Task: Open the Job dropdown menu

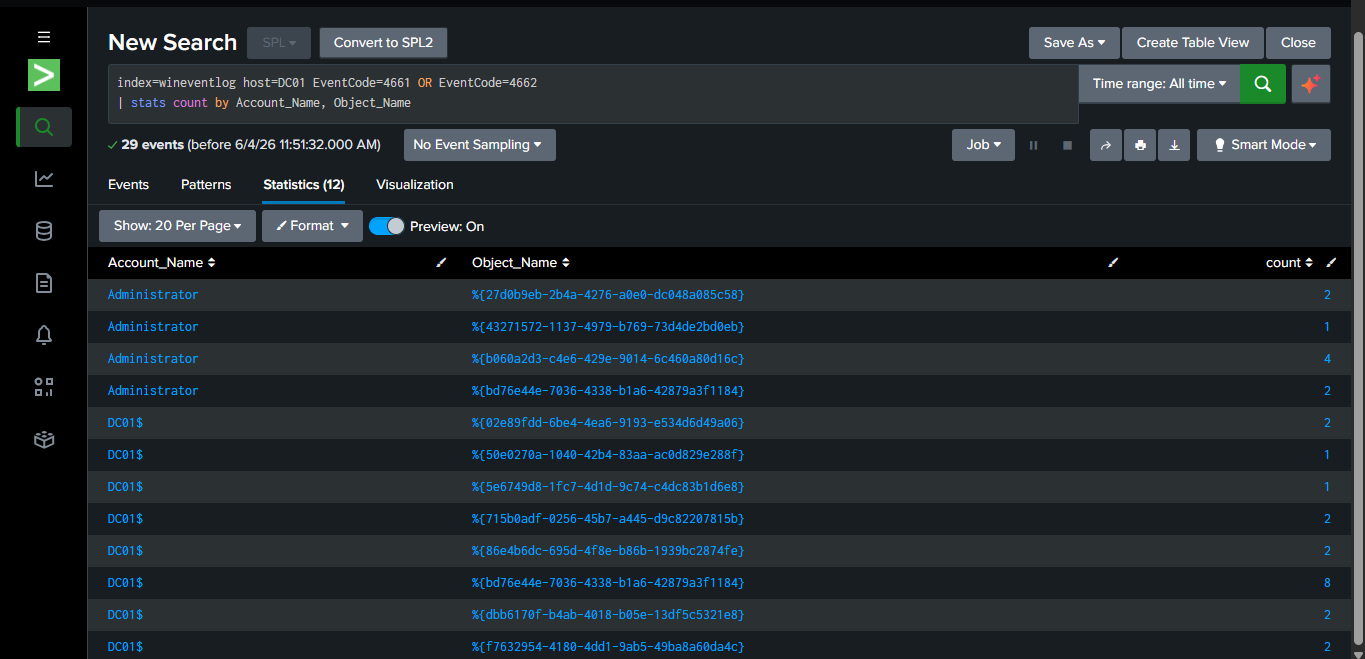Action: point(983,145)
